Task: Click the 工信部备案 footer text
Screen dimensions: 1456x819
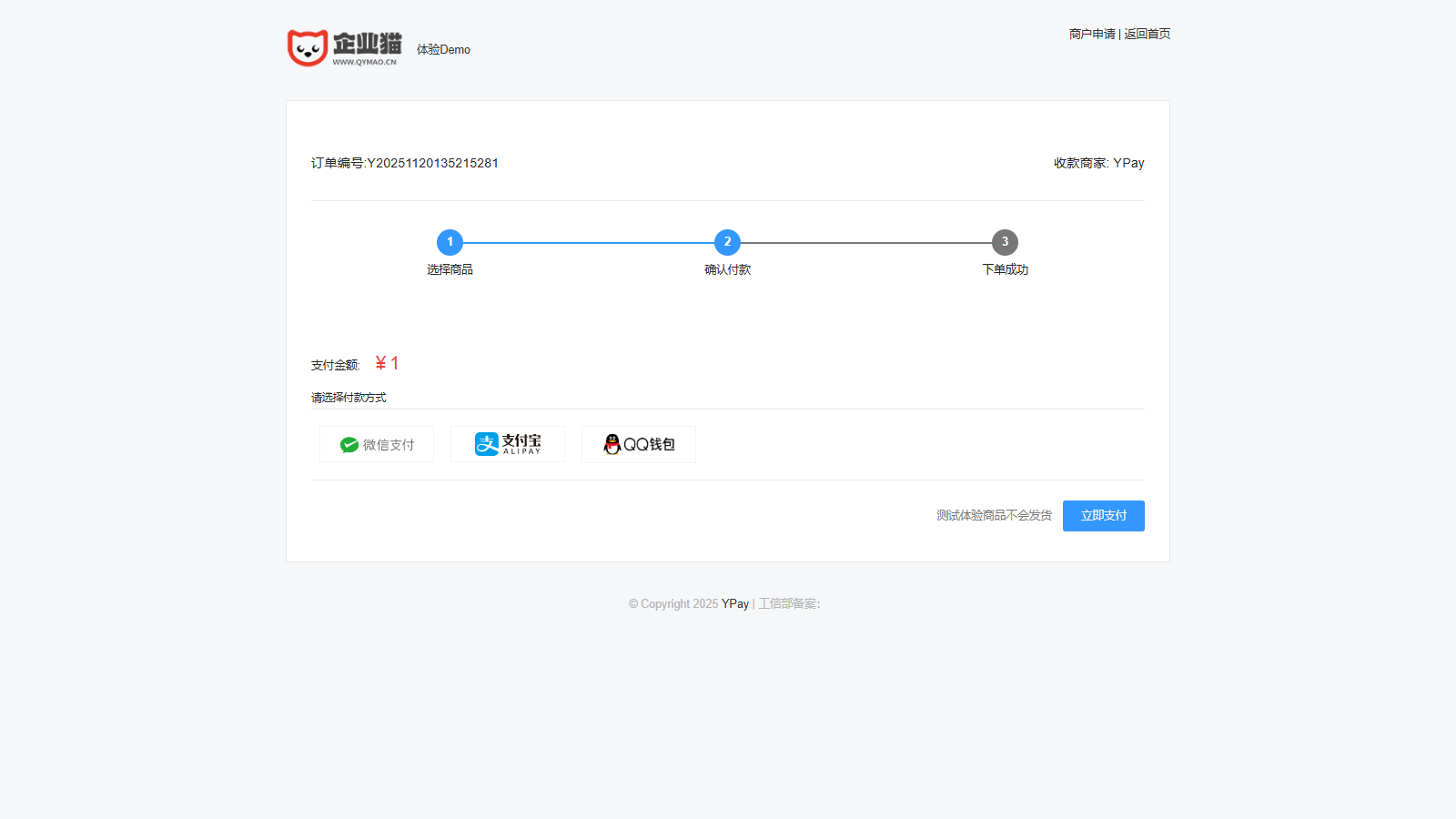Action: point(789,604)
